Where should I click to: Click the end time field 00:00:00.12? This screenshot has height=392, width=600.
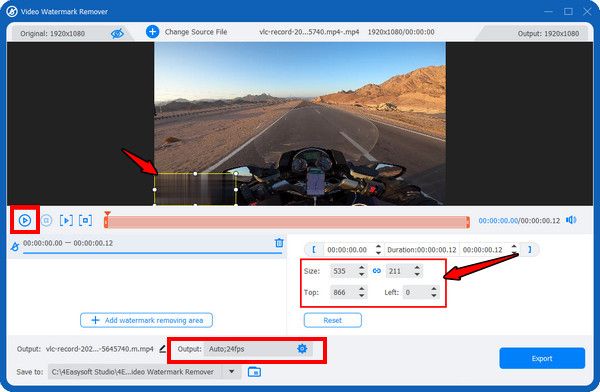(484, 250)
